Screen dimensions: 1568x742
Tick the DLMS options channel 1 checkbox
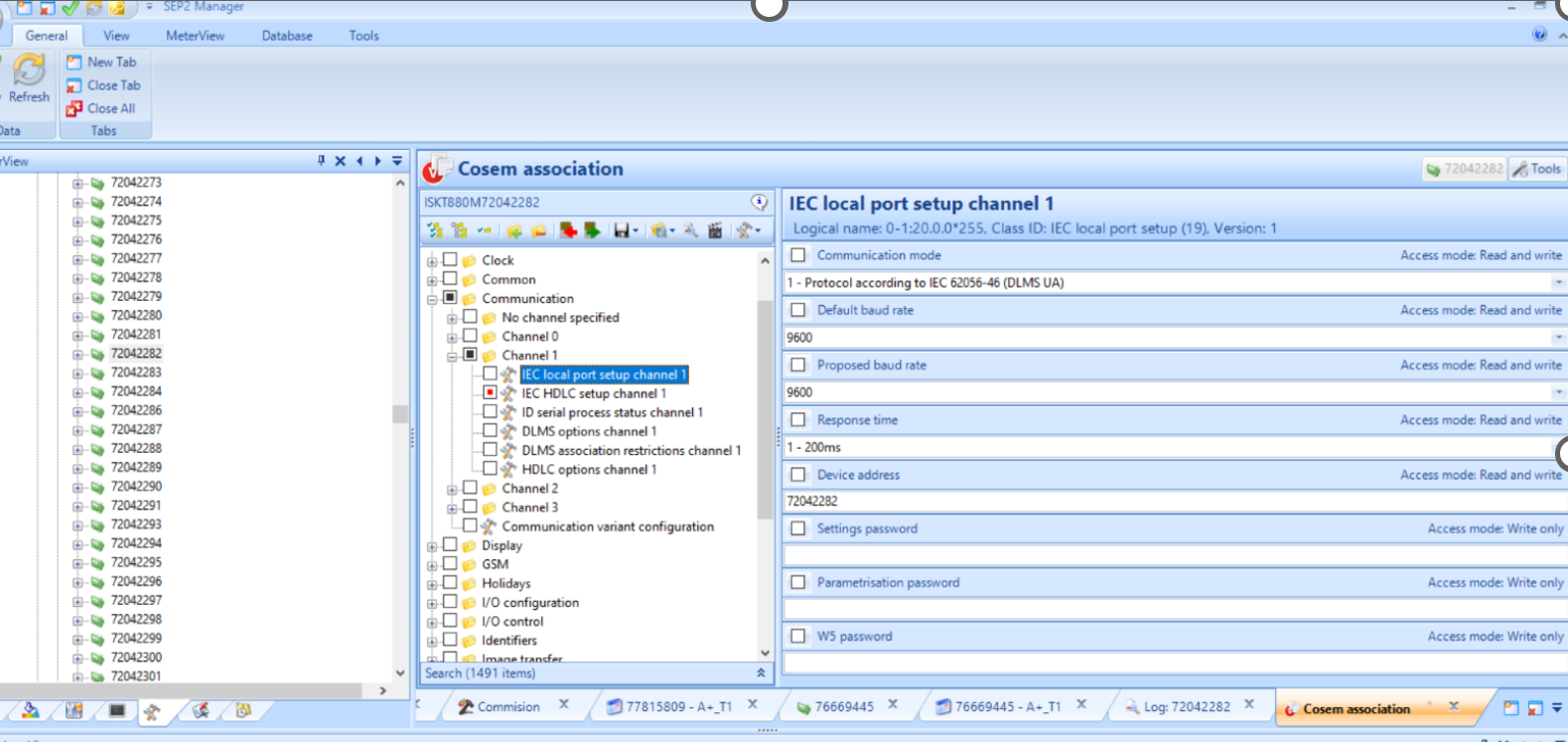coord(490,430)
